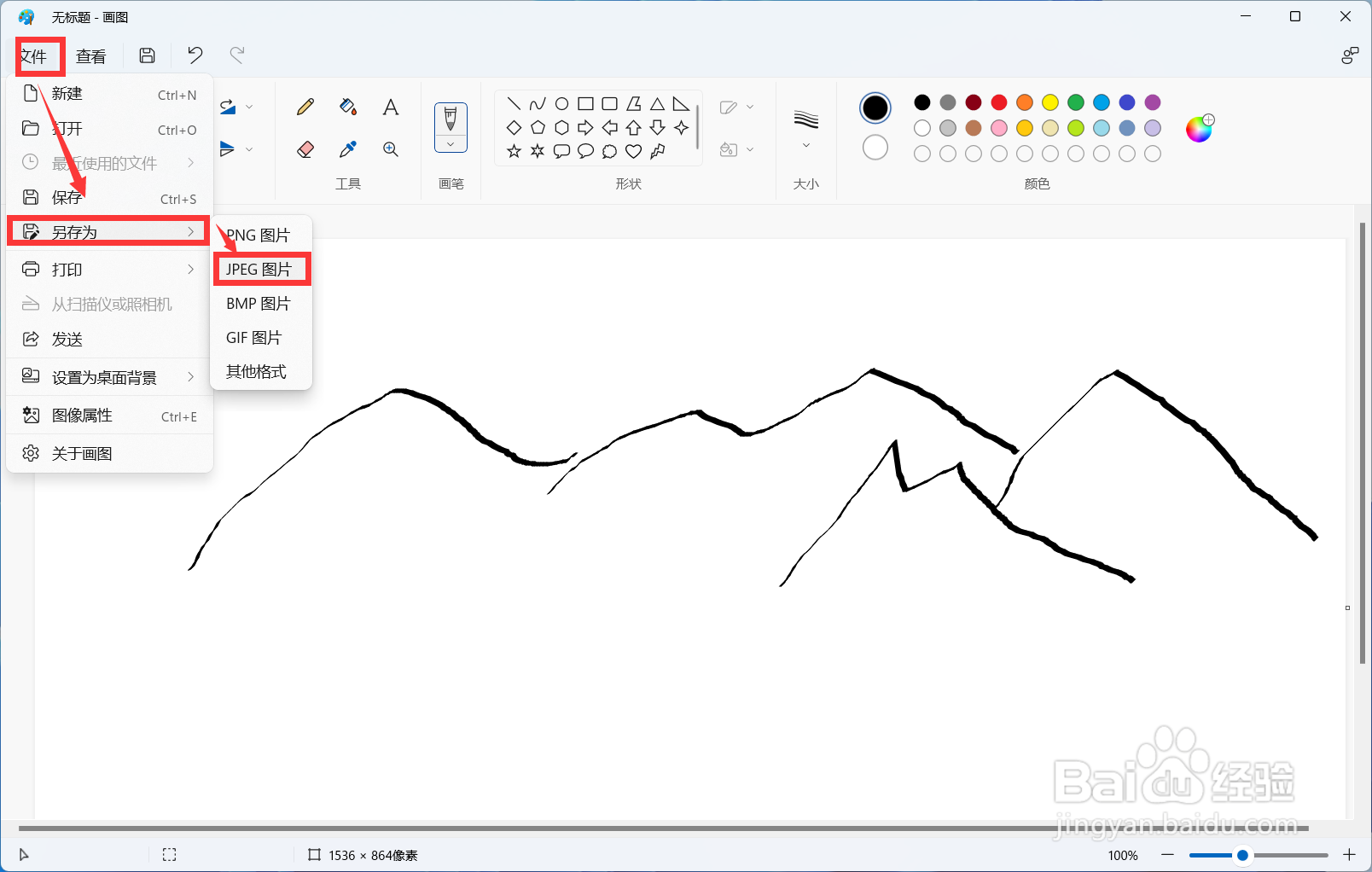Select PNG 图片 save format
Screen dimensions: 1372x872
[261, 235]
